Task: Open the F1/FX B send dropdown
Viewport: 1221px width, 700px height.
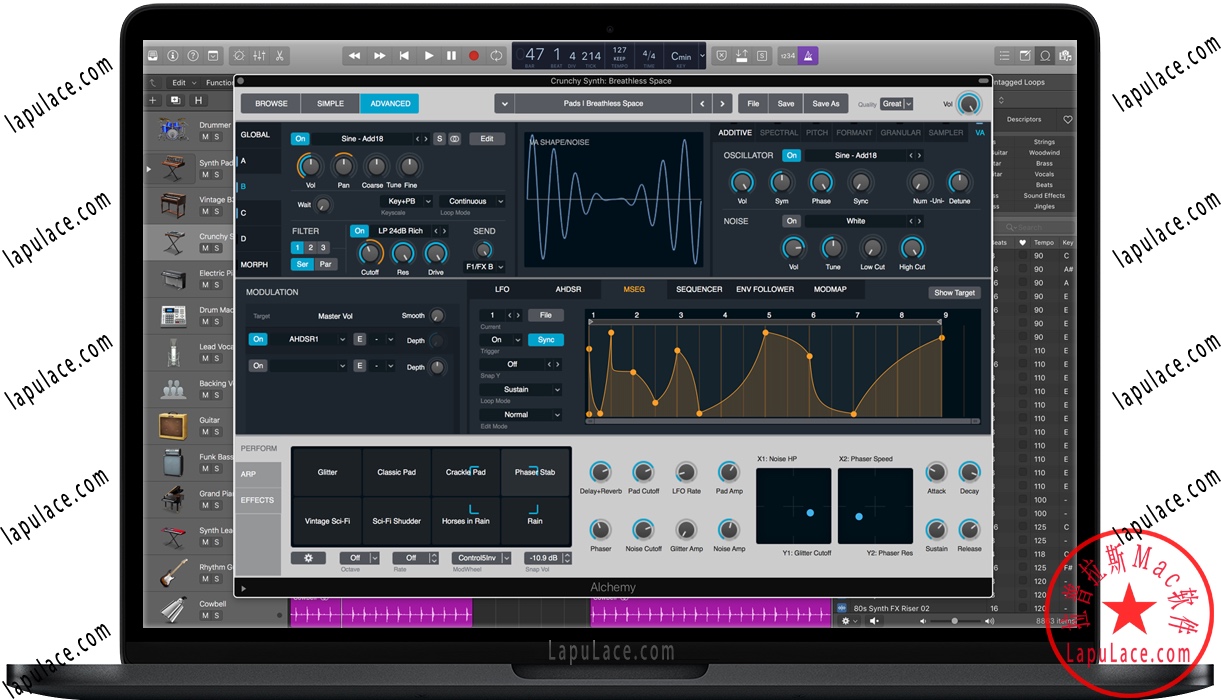Action: (485, 267)
